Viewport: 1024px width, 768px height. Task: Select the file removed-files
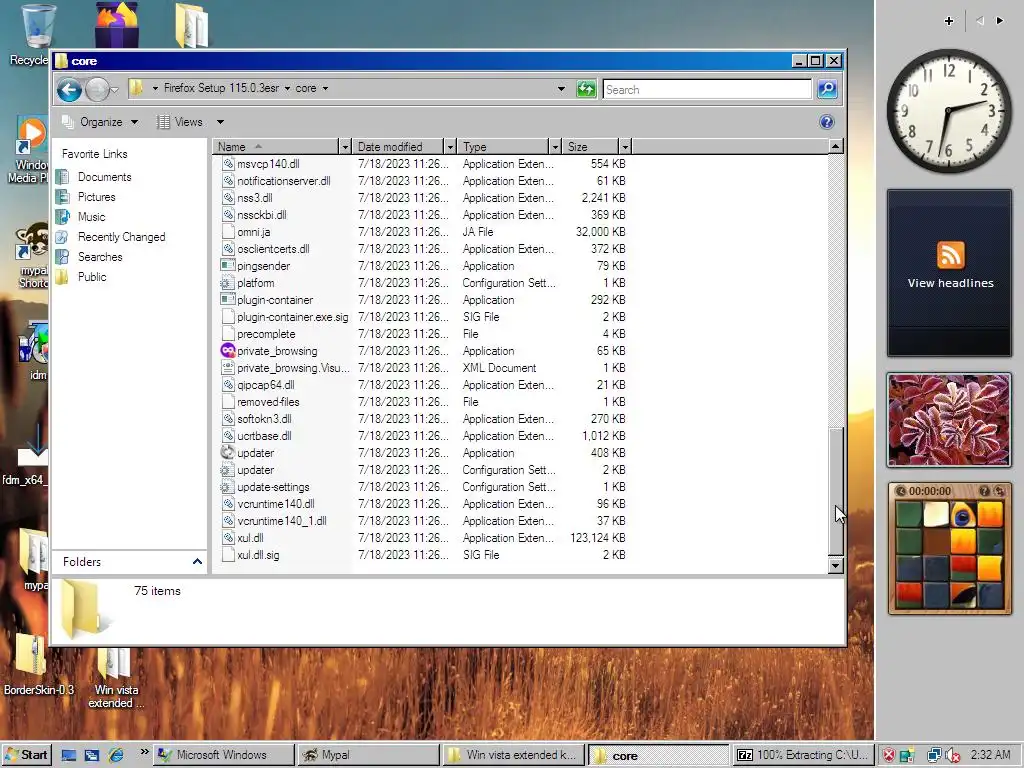point(268,402)
